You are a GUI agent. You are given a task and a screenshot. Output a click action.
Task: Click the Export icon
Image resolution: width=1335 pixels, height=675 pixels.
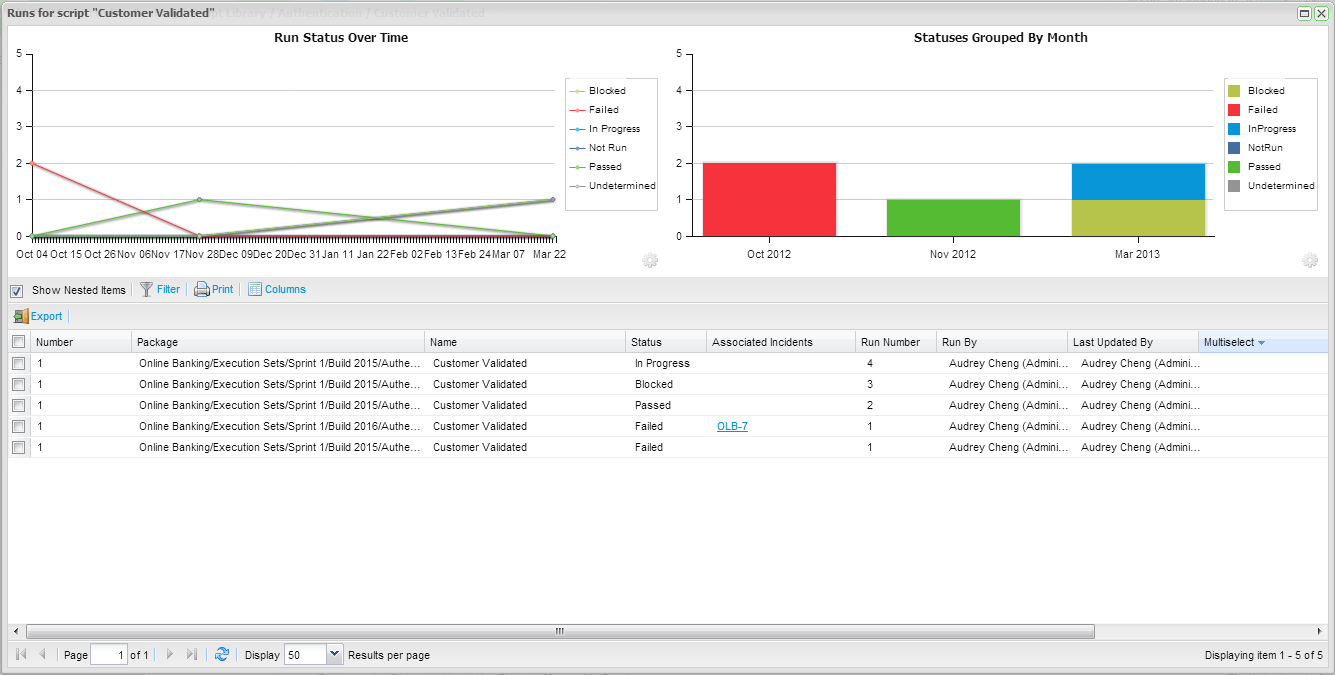click(21, 316)
